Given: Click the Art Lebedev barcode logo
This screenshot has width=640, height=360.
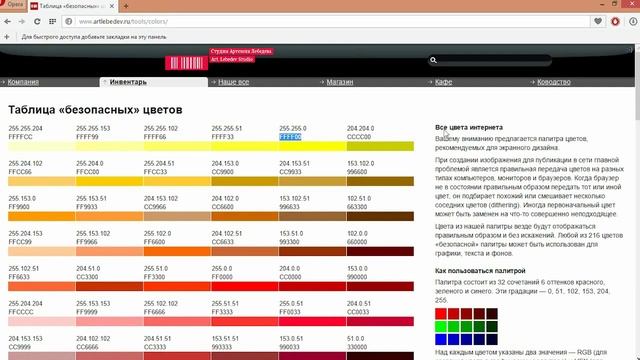Looking at the screenshot, I should 186,63.
